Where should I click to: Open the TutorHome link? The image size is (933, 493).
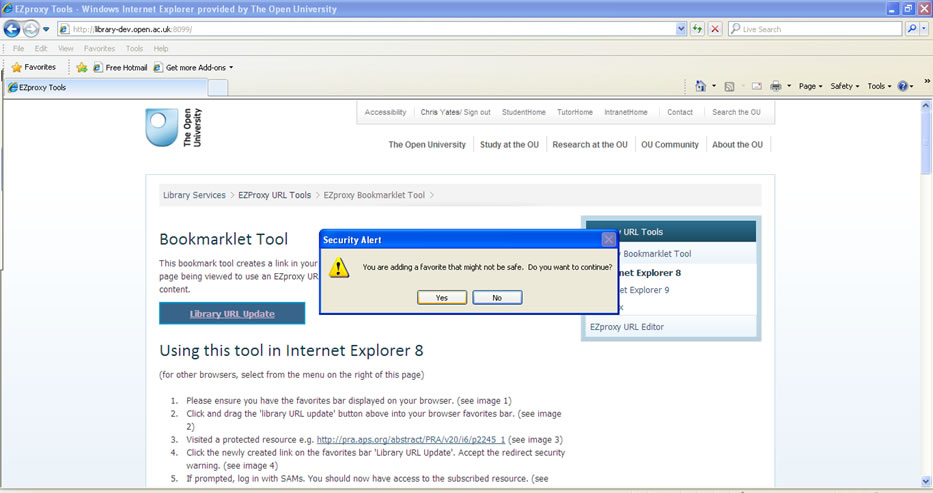(574, 112)
